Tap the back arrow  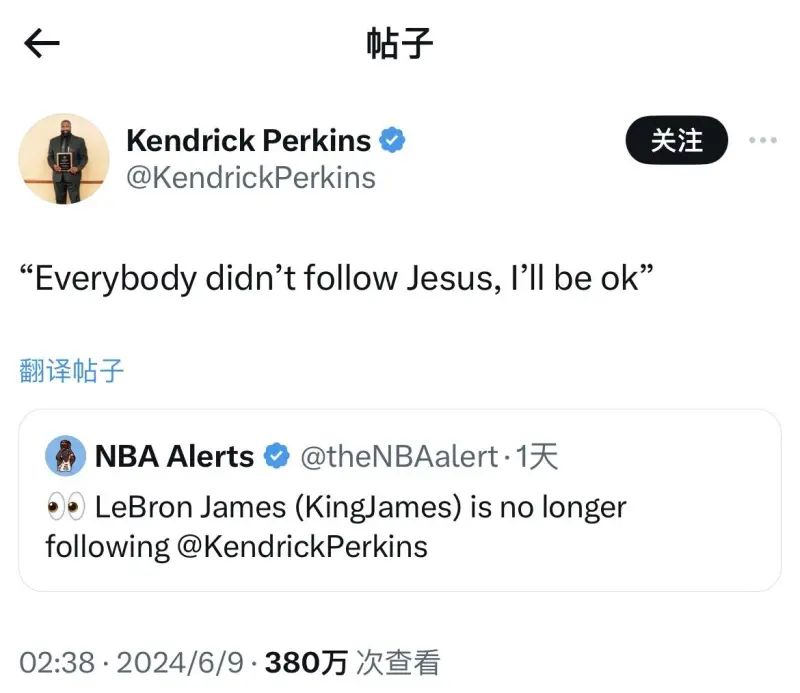click(42, 43)
